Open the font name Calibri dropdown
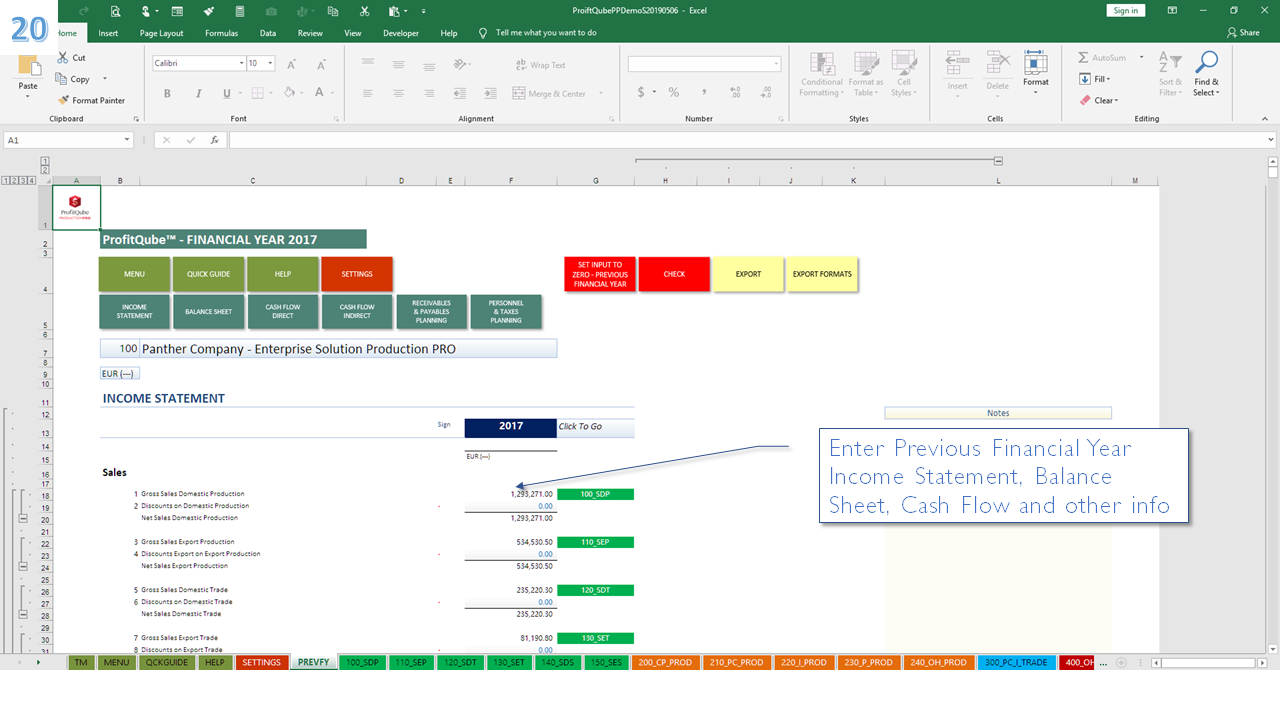Image resolution: width=1280 pixels, height=720 pixels. [x=241, y=63]
